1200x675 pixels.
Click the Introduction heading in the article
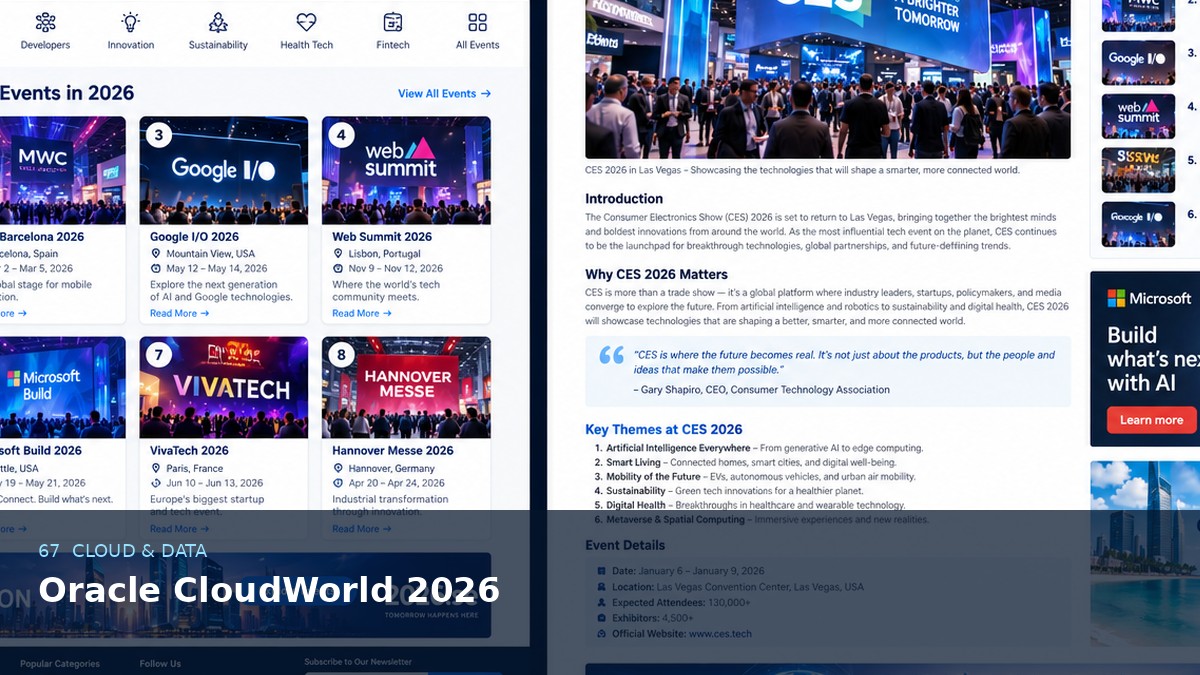624,199
